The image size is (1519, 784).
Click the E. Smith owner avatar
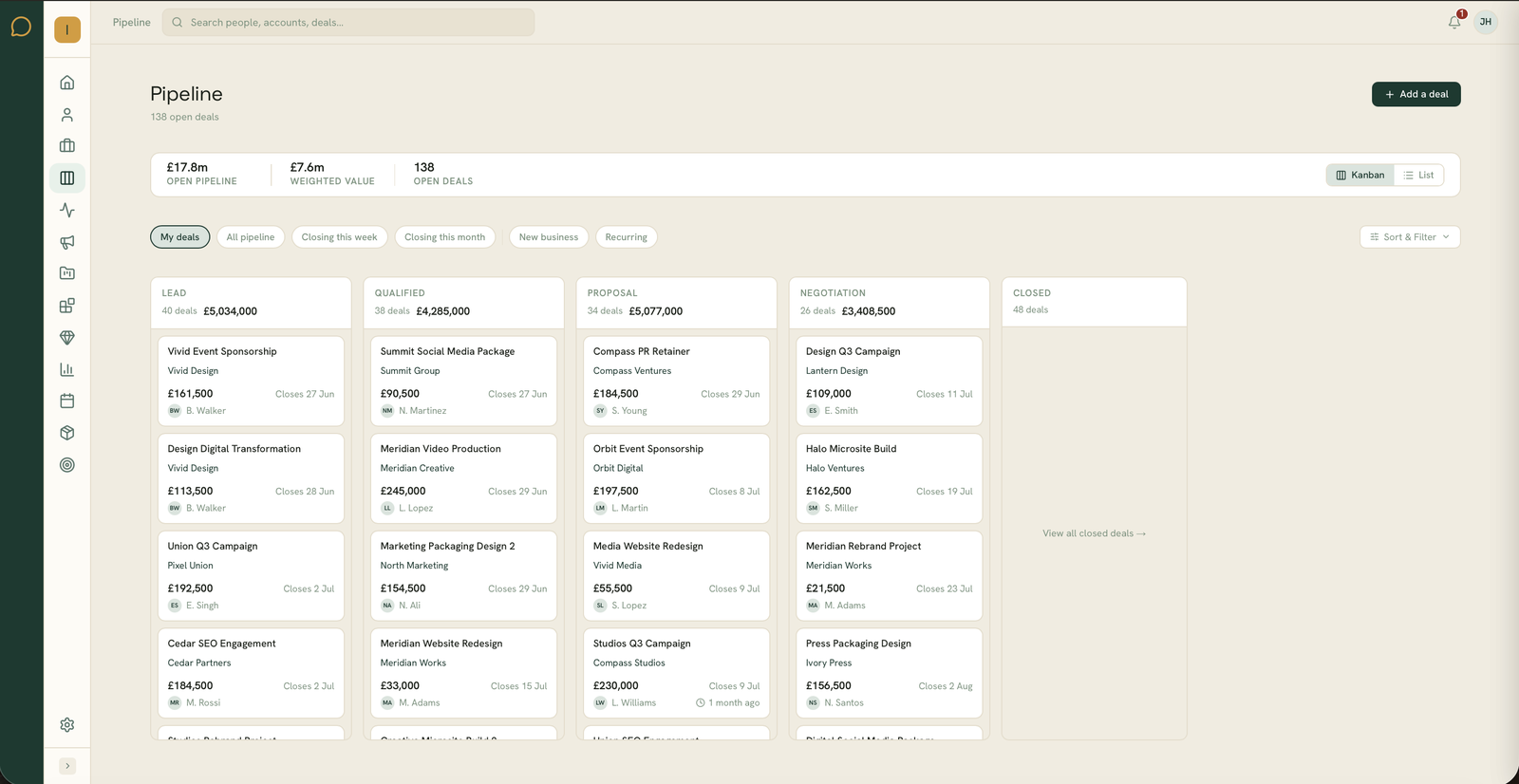[813, 411]
